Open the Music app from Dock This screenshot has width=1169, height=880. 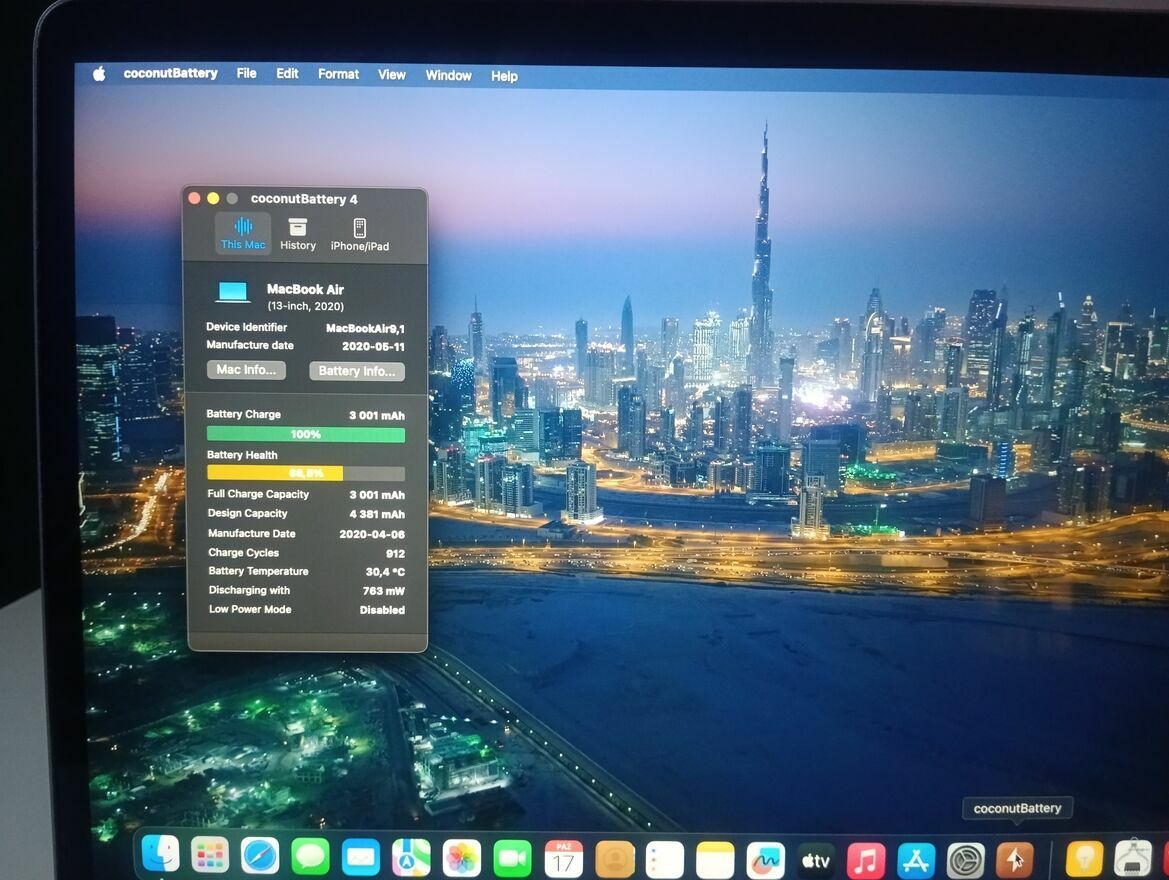click(x=865, y=859)
